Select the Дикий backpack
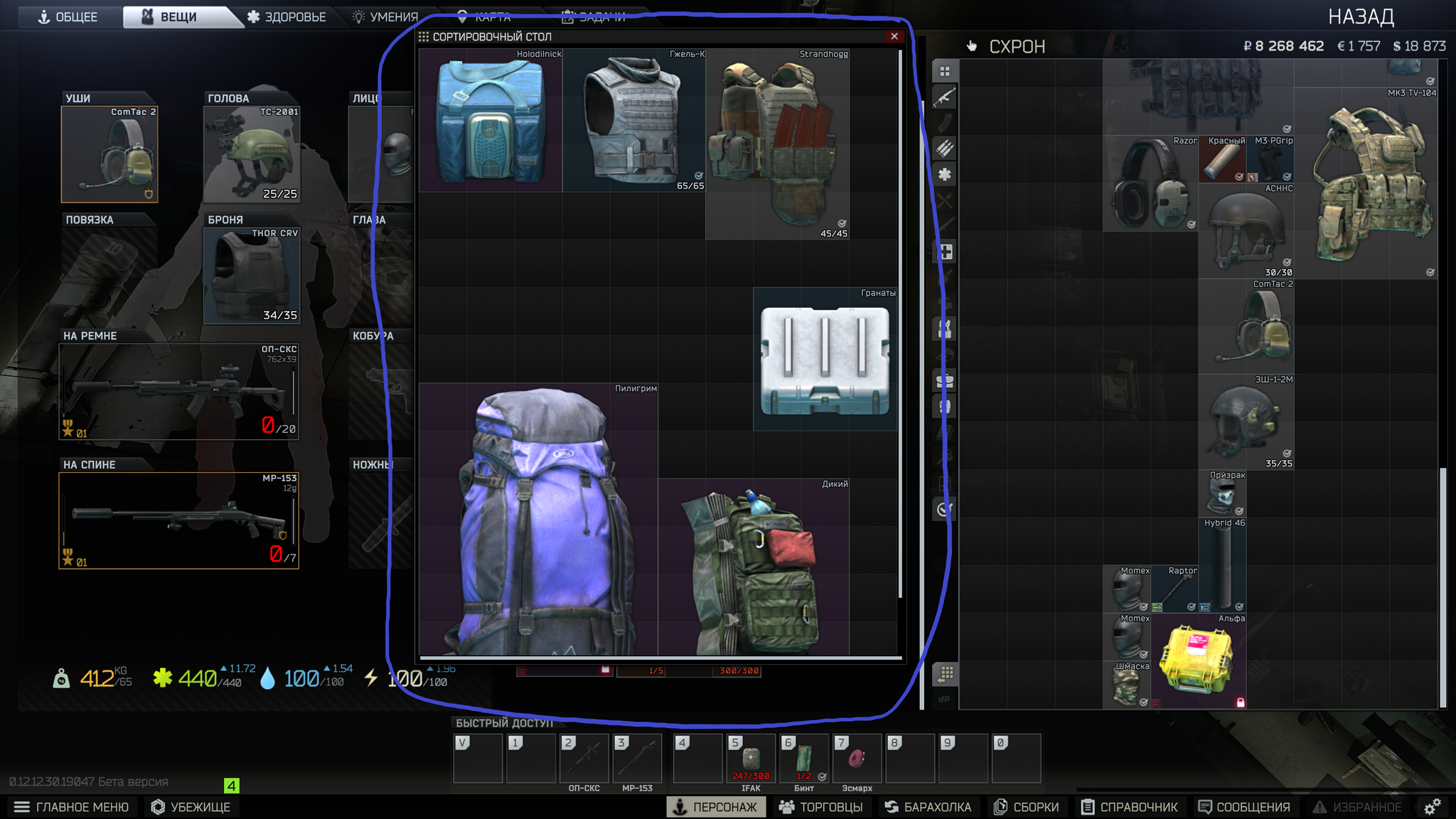Image resolution: width=1456 pixels, height=819 pixels. click(x=754, y=567)
